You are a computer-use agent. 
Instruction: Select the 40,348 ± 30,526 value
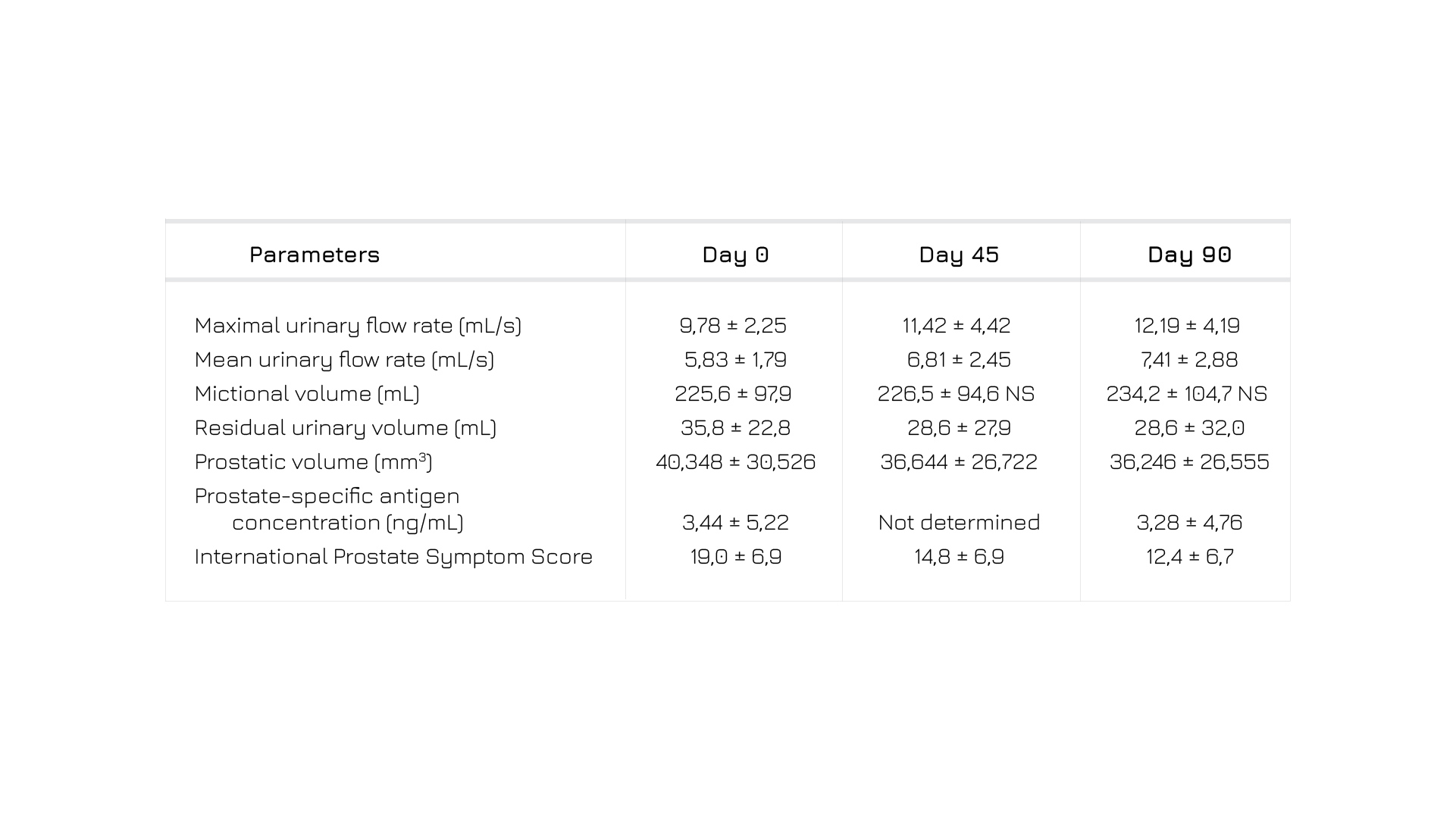735,462
